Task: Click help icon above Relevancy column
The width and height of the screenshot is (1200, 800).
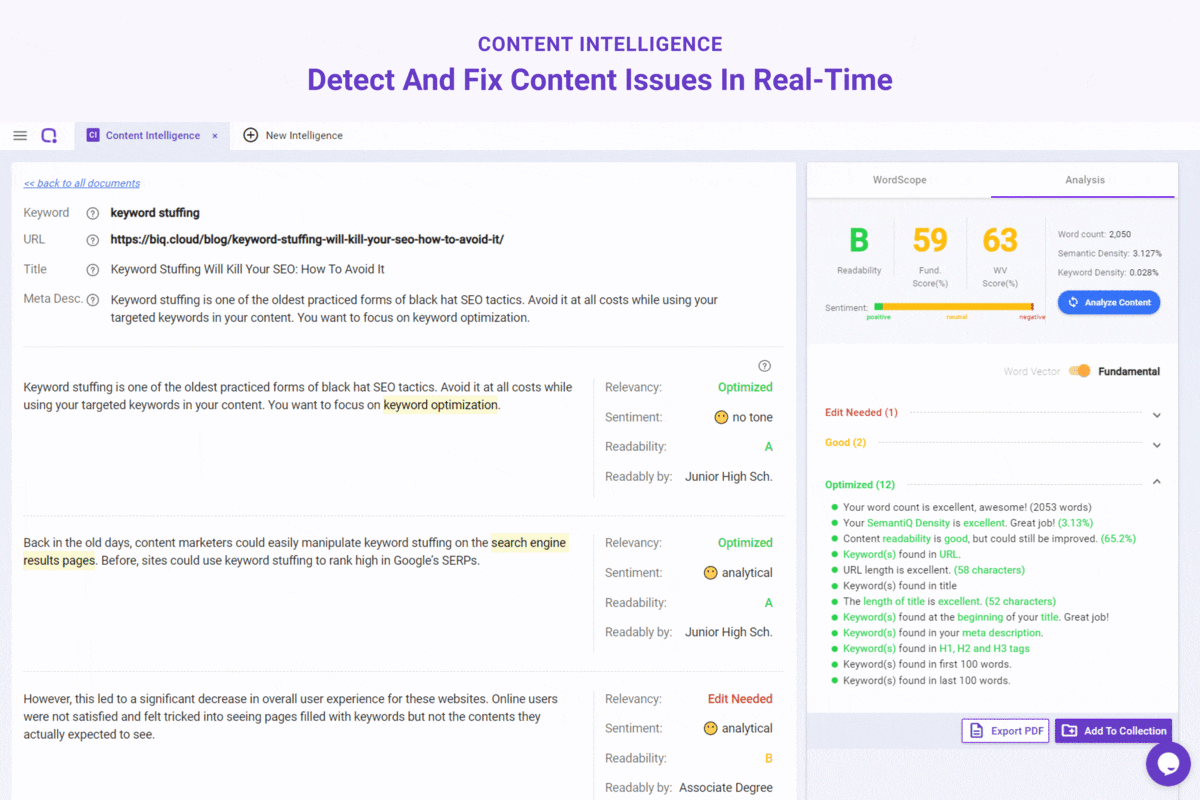Action: point(765,366)
